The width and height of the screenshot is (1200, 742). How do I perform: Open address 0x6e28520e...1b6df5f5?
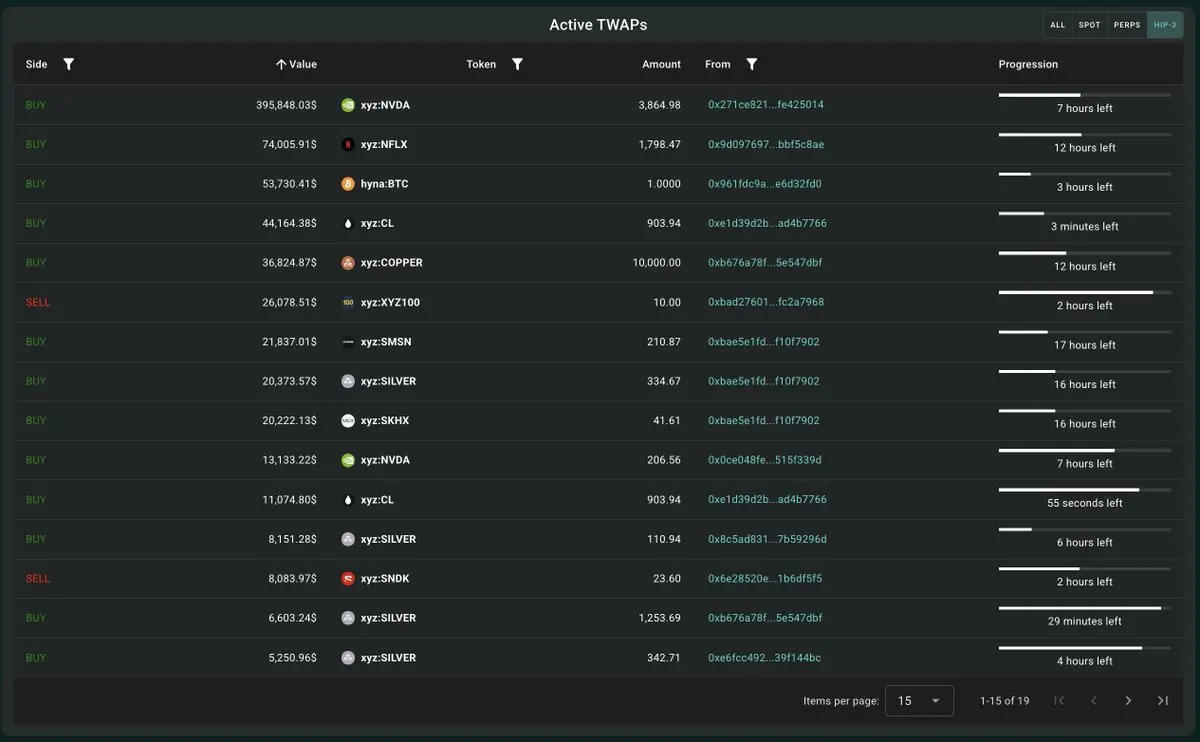coord(765,579)
